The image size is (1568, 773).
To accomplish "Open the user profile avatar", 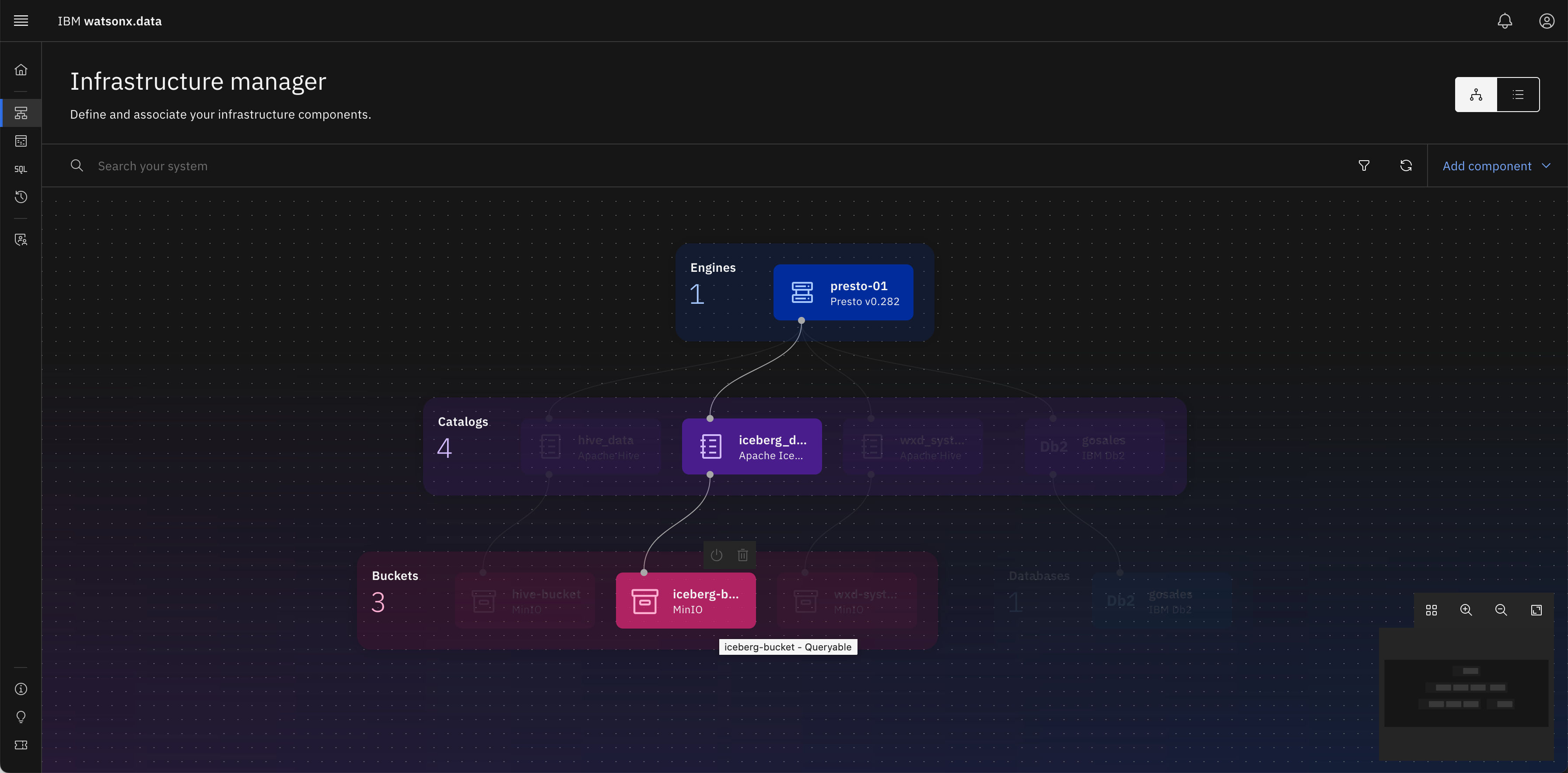I will tap(1547, 21).
